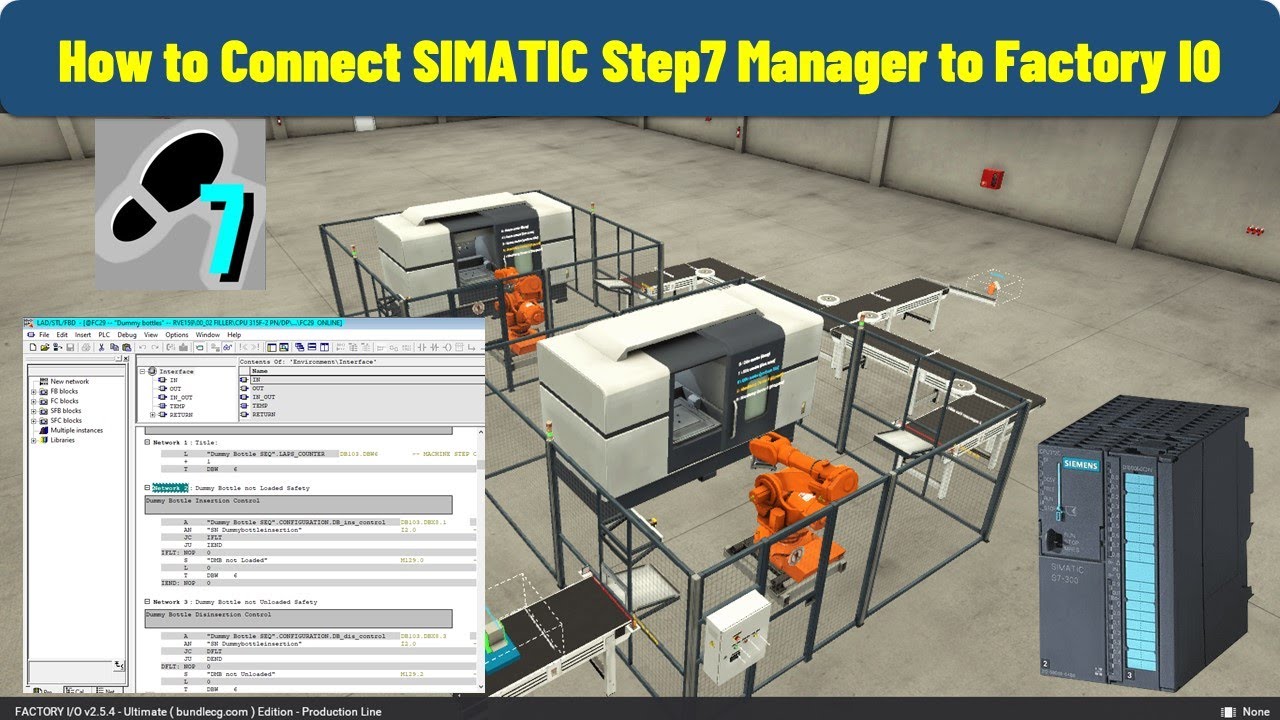Image resolution: width=1280 pixels, height=720 pixels.
Task: Create a new block with the New icon
Action: pos(33,346)
